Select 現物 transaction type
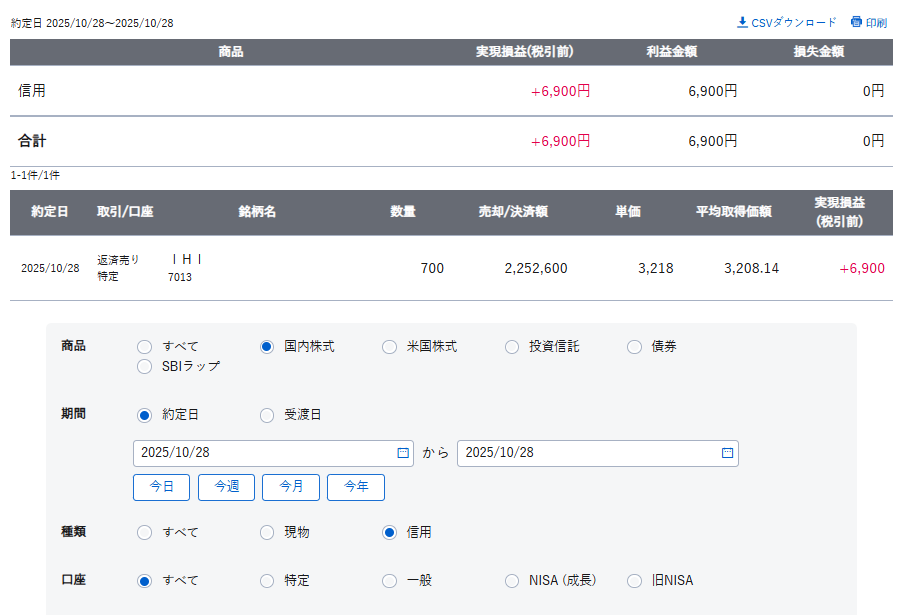920x615 pixels. click(x=267, y=532)
